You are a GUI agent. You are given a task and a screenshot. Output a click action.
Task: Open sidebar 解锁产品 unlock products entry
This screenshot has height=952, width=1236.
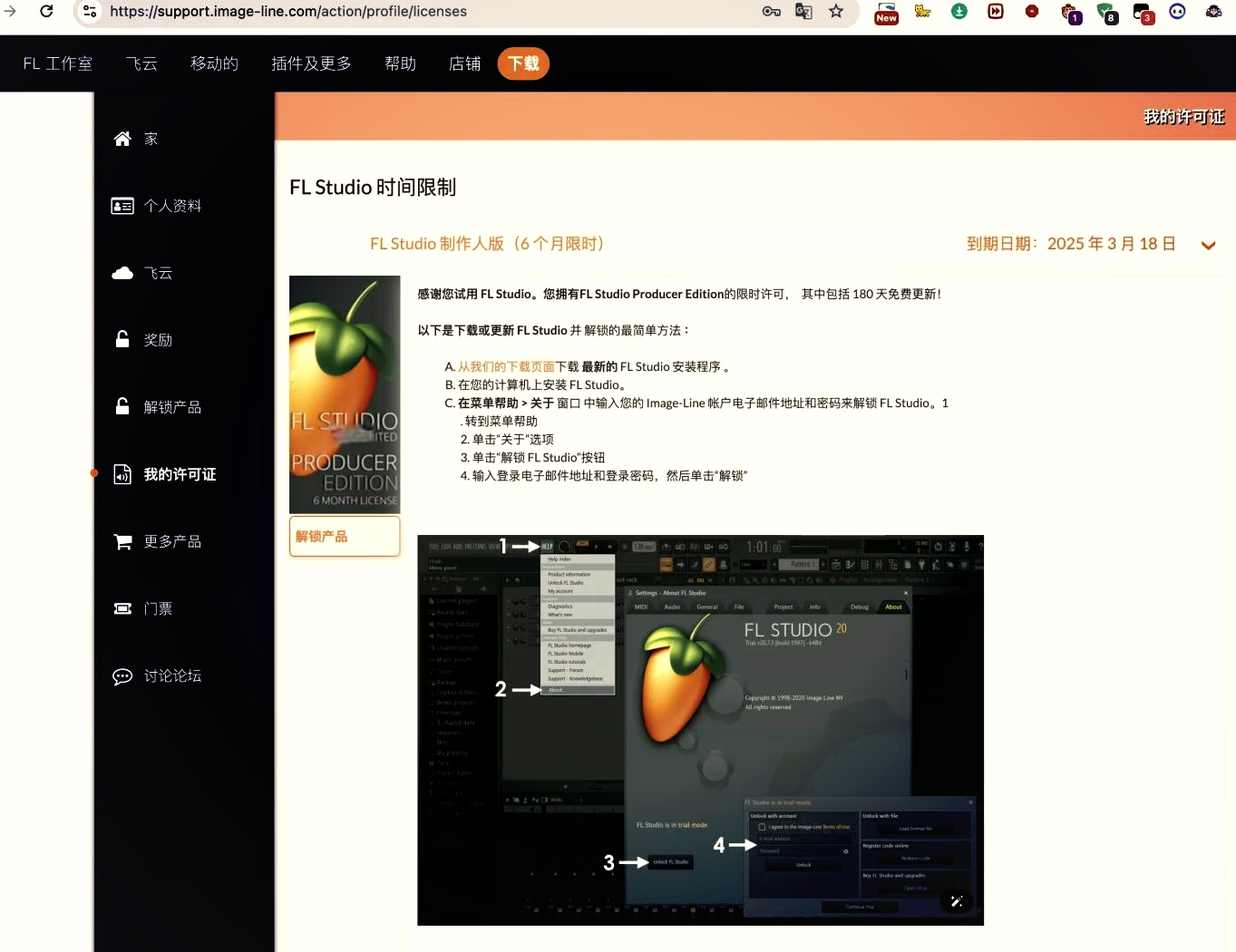pos(157,407)
